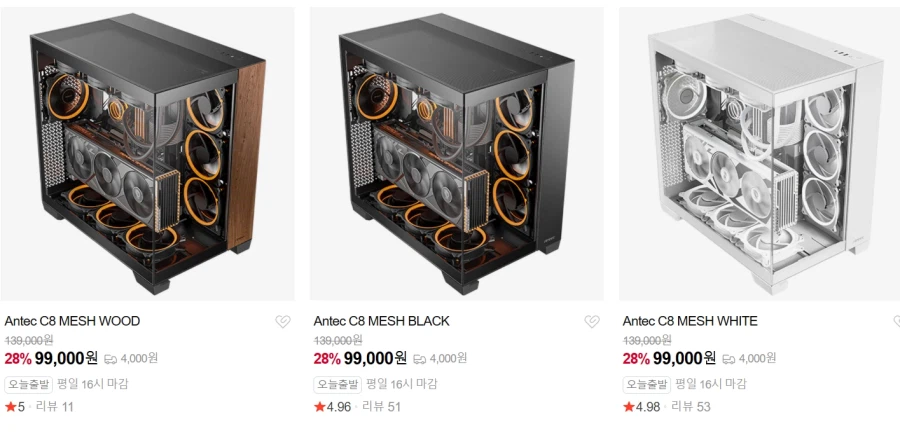Screen dimensions: 900x447
Task: Click the Antec C8 MESH WHITE title link
Action: click(x=690, y=321)
